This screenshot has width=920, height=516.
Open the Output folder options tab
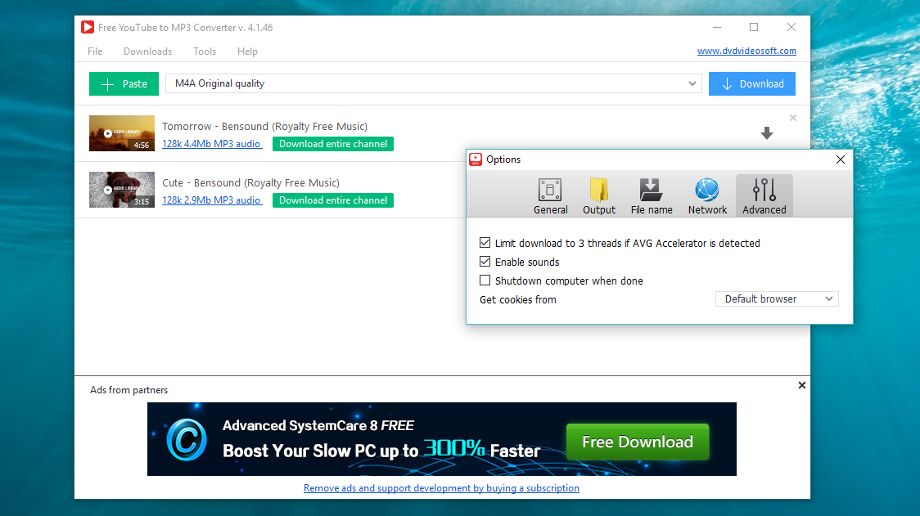pos(598,196)
